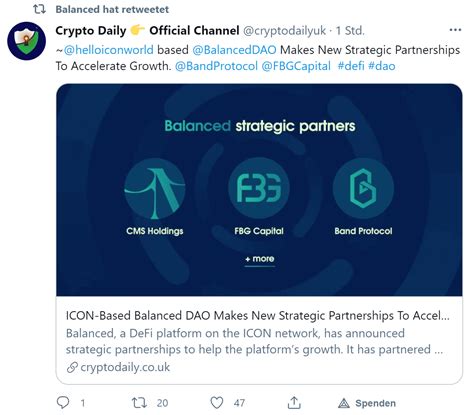Visit the @BandProtocol mention

click(x=216, y=66)
